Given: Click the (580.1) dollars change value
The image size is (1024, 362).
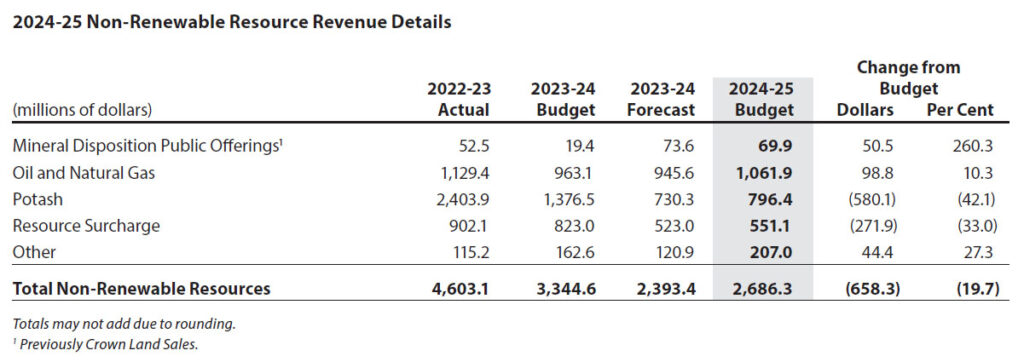Looking at the screenshot, I should [x=871, y=199].
